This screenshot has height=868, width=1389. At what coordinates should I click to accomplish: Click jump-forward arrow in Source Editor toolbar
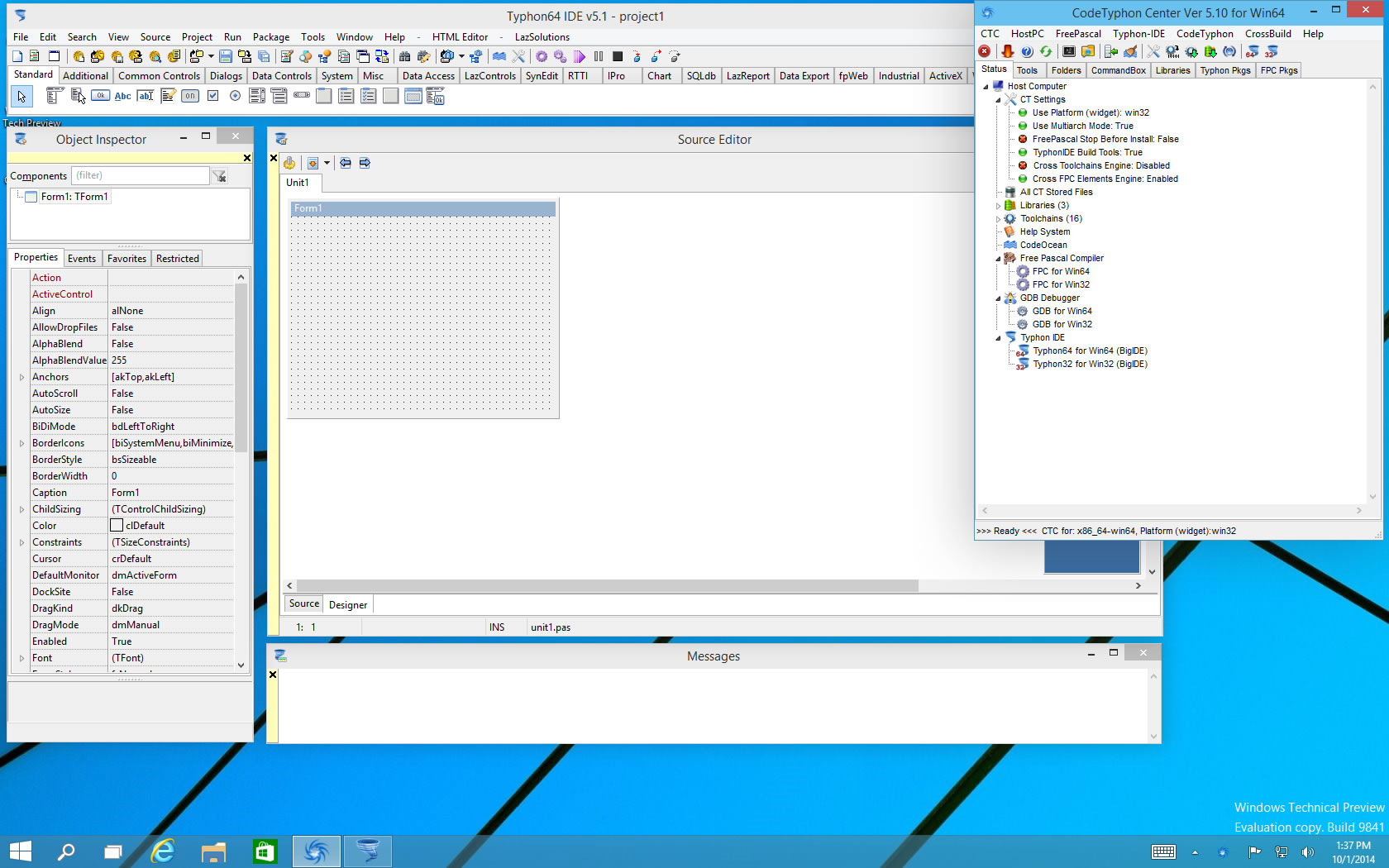(365, 163)
